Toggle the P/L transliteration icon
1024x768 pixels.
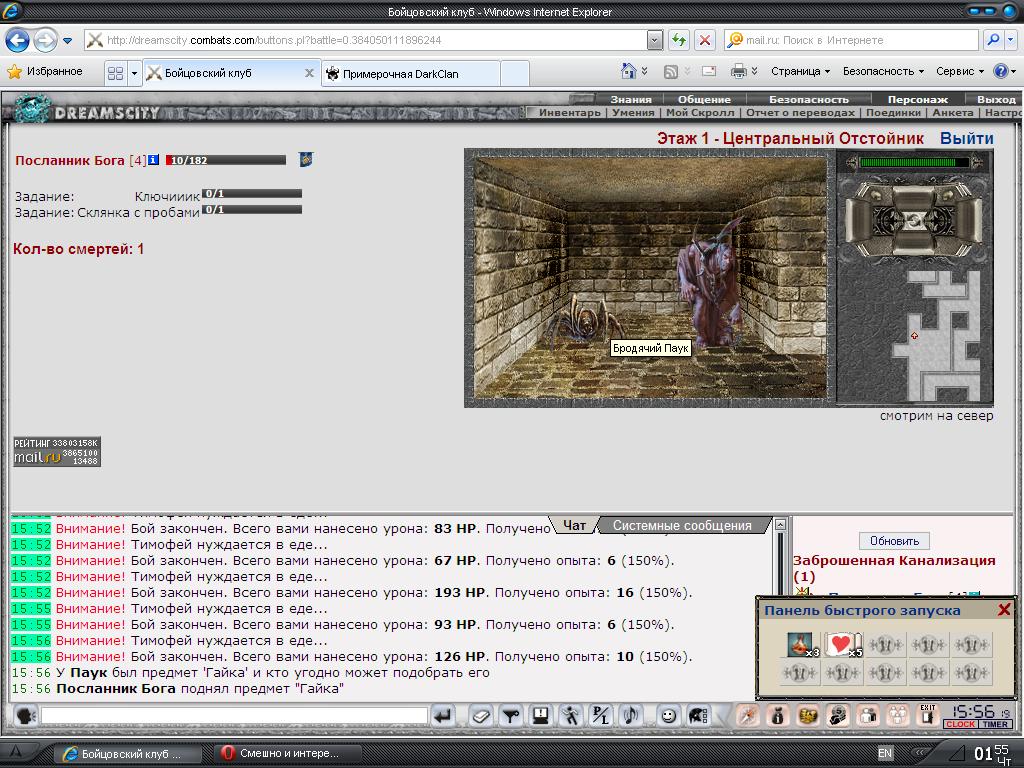coord(601,716)
